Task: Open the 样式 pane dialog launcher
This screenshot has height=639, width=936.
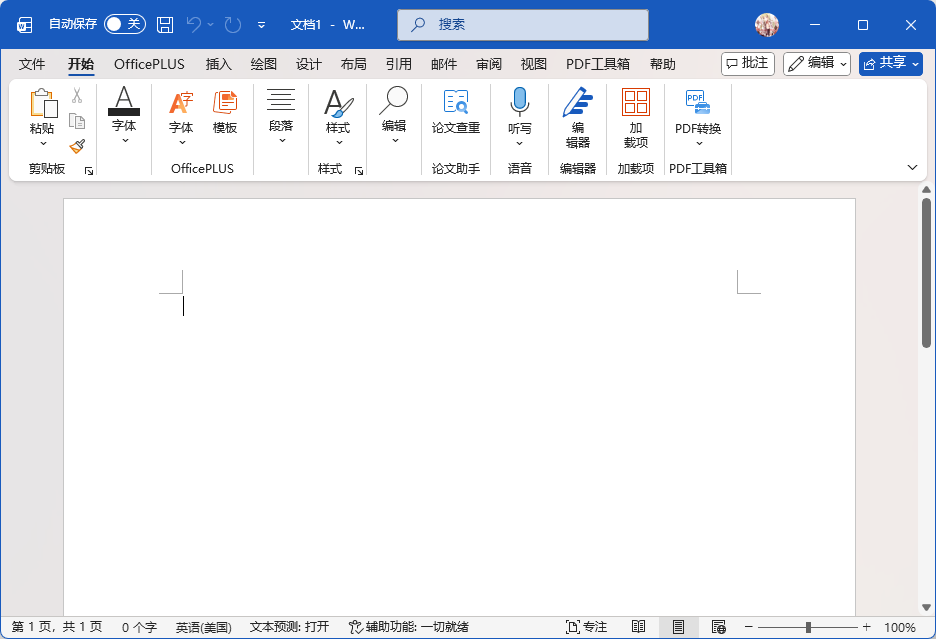Action: tap(359, 171)
